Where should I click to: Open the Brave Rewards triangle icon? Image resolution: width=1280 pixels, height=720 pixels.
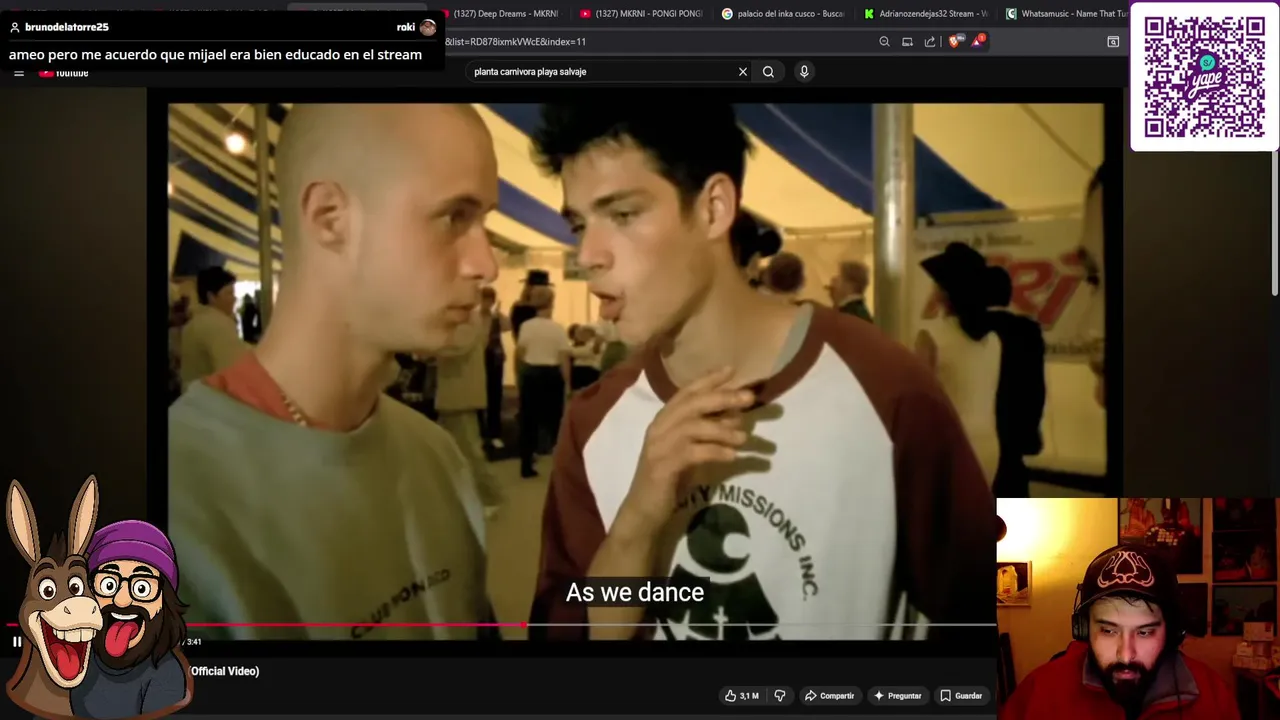978,42
